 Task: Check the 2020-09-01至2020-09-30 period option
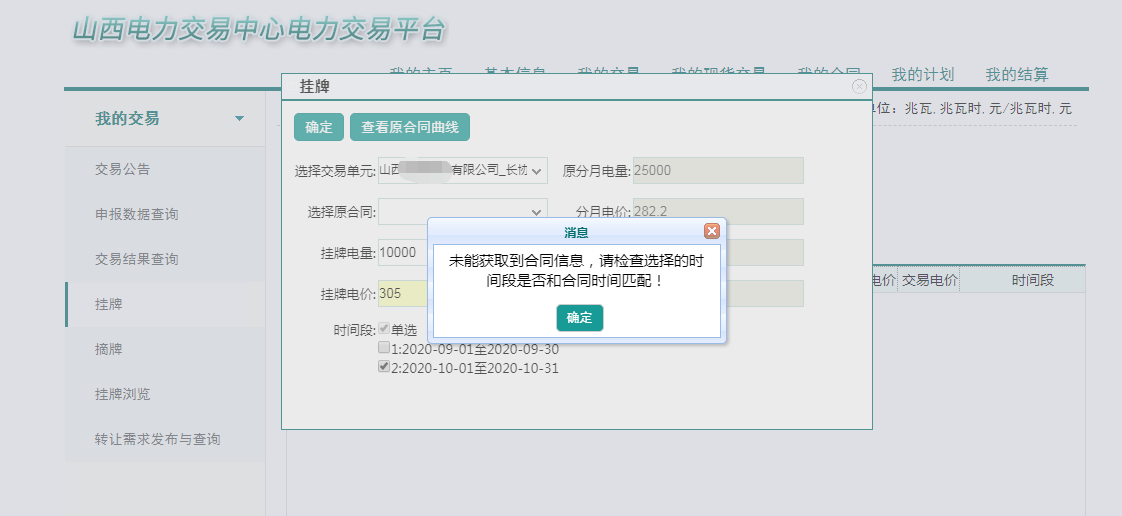click(384, 349)
